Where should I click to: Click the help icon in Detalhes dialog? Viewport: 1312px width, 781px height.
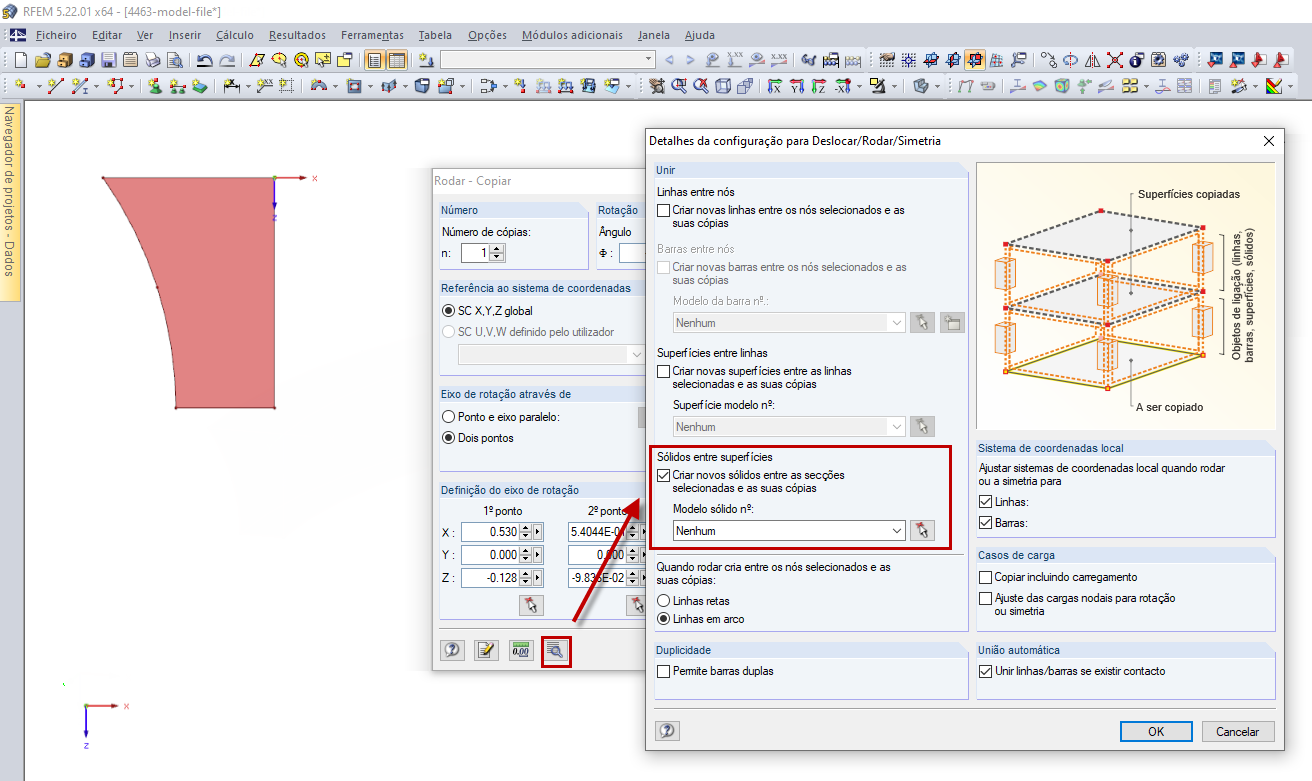point(667,731)
